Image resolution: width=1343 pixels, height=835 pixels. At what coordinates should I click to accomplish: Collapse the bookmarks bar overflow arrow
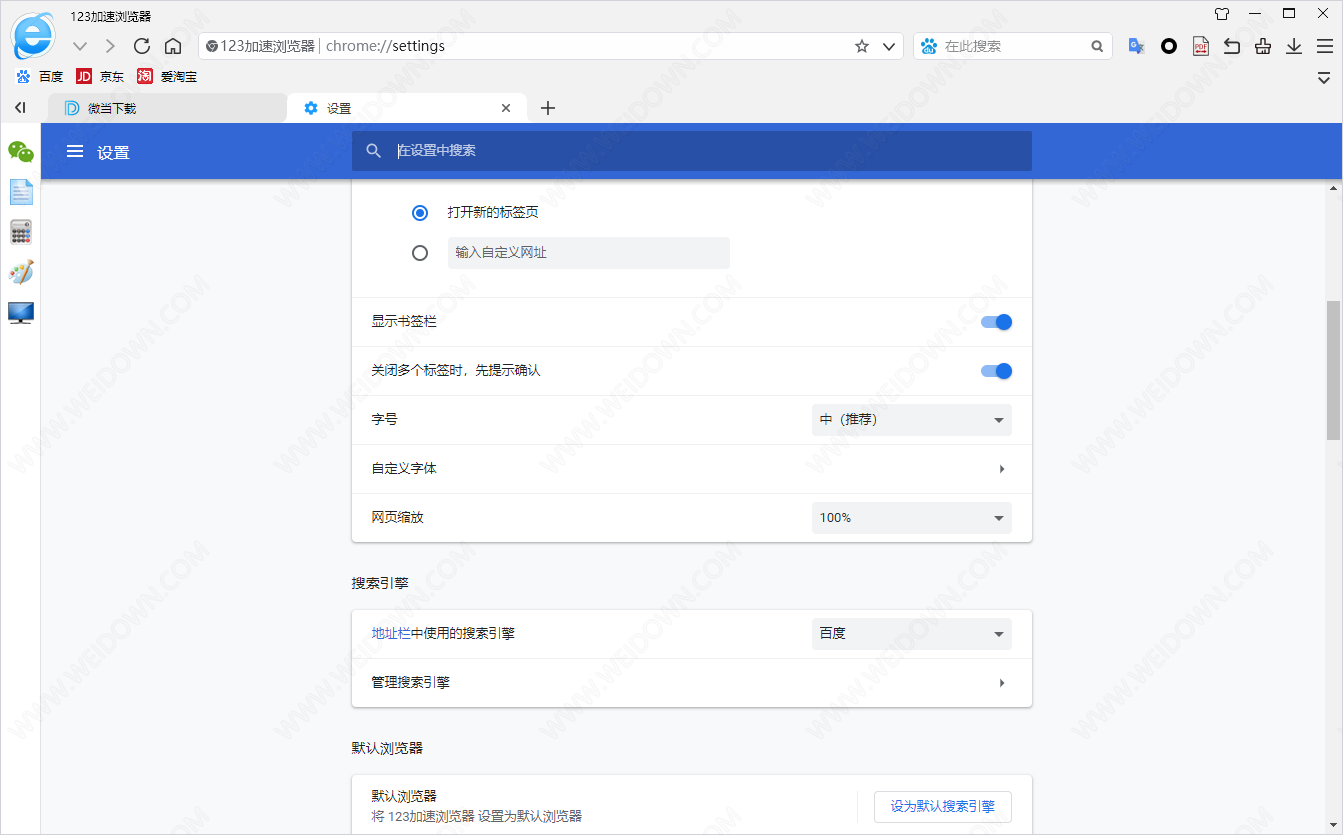1324,77
